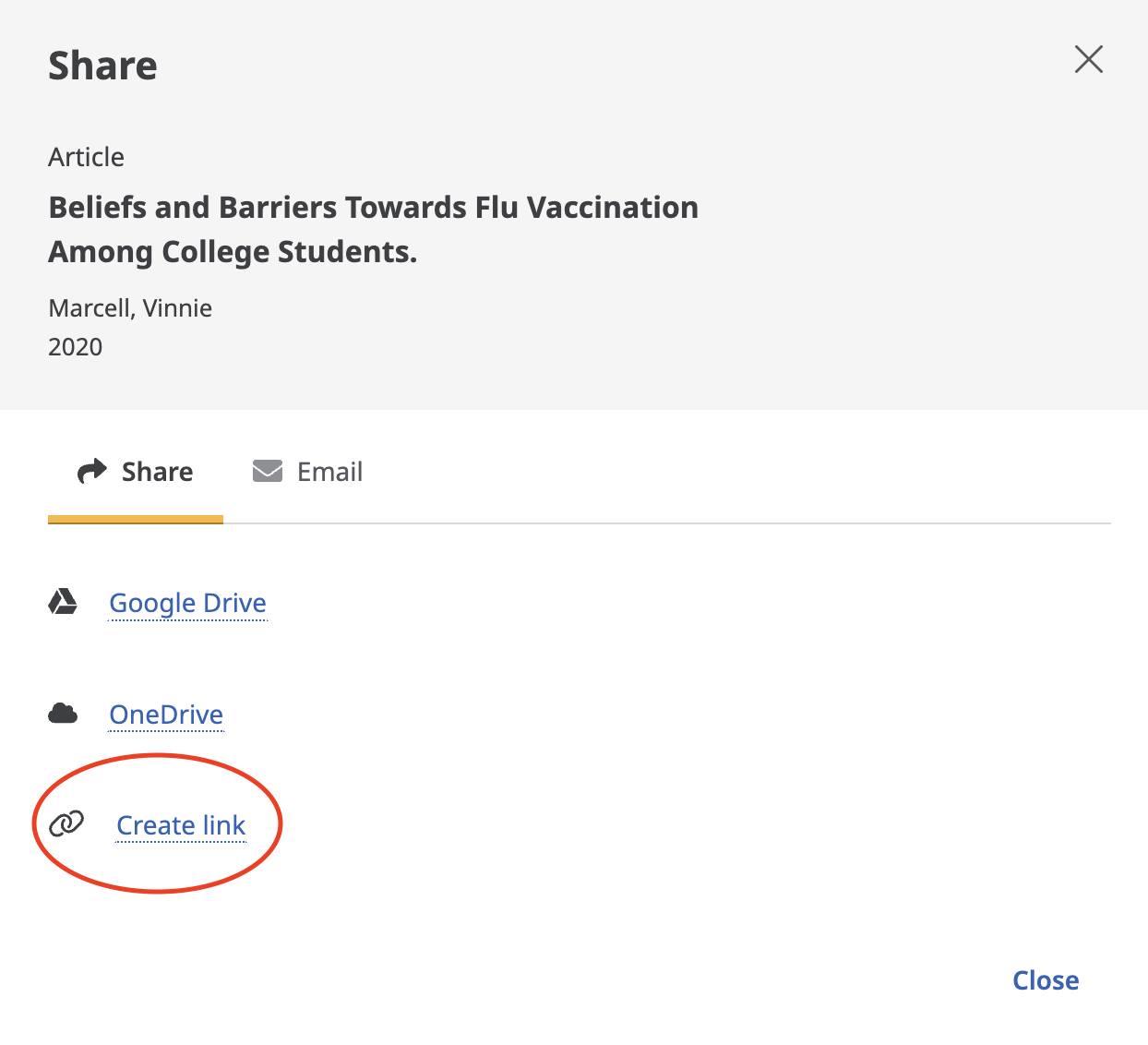The height and width of the screenshot is (1045, 1148).
Task: Click the Create link hyperlink
Action: tap(181, 825)
